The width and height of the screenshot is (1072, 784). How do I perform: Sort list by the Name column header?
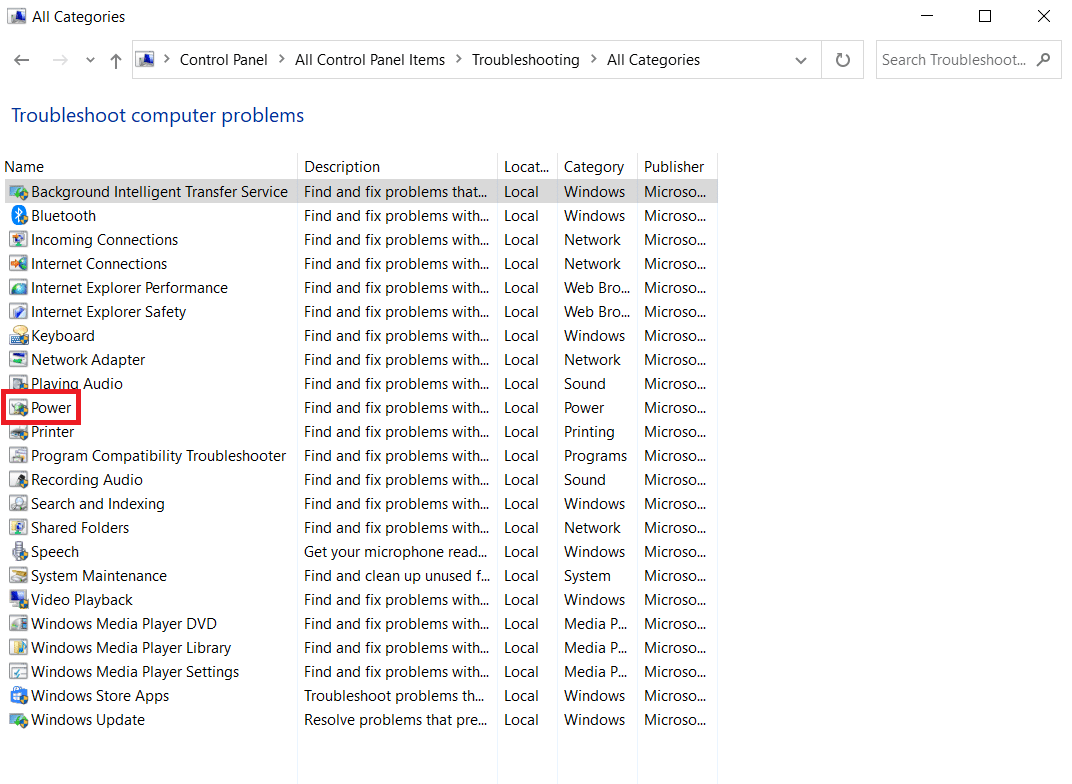[25, 167]
